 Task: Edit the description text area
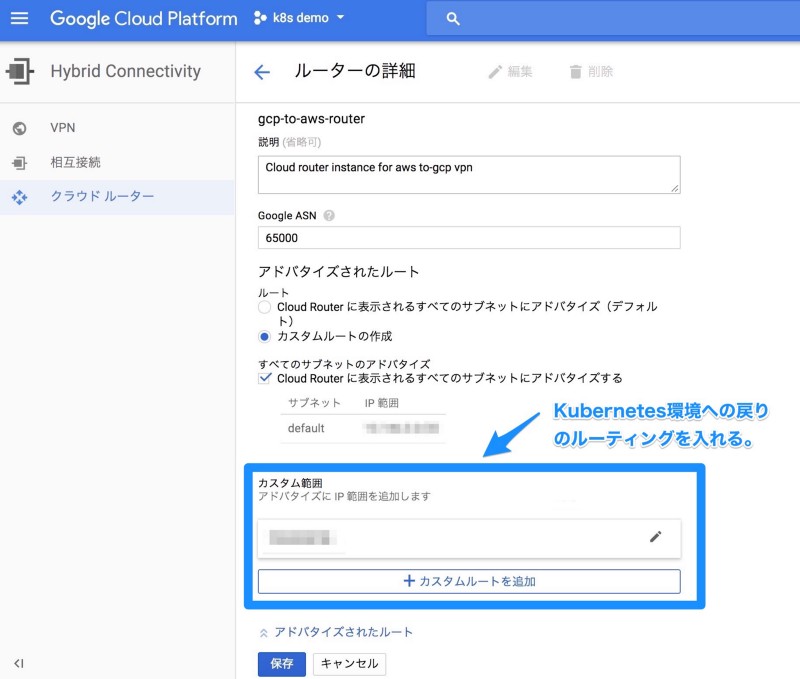(x=469, y=175)
